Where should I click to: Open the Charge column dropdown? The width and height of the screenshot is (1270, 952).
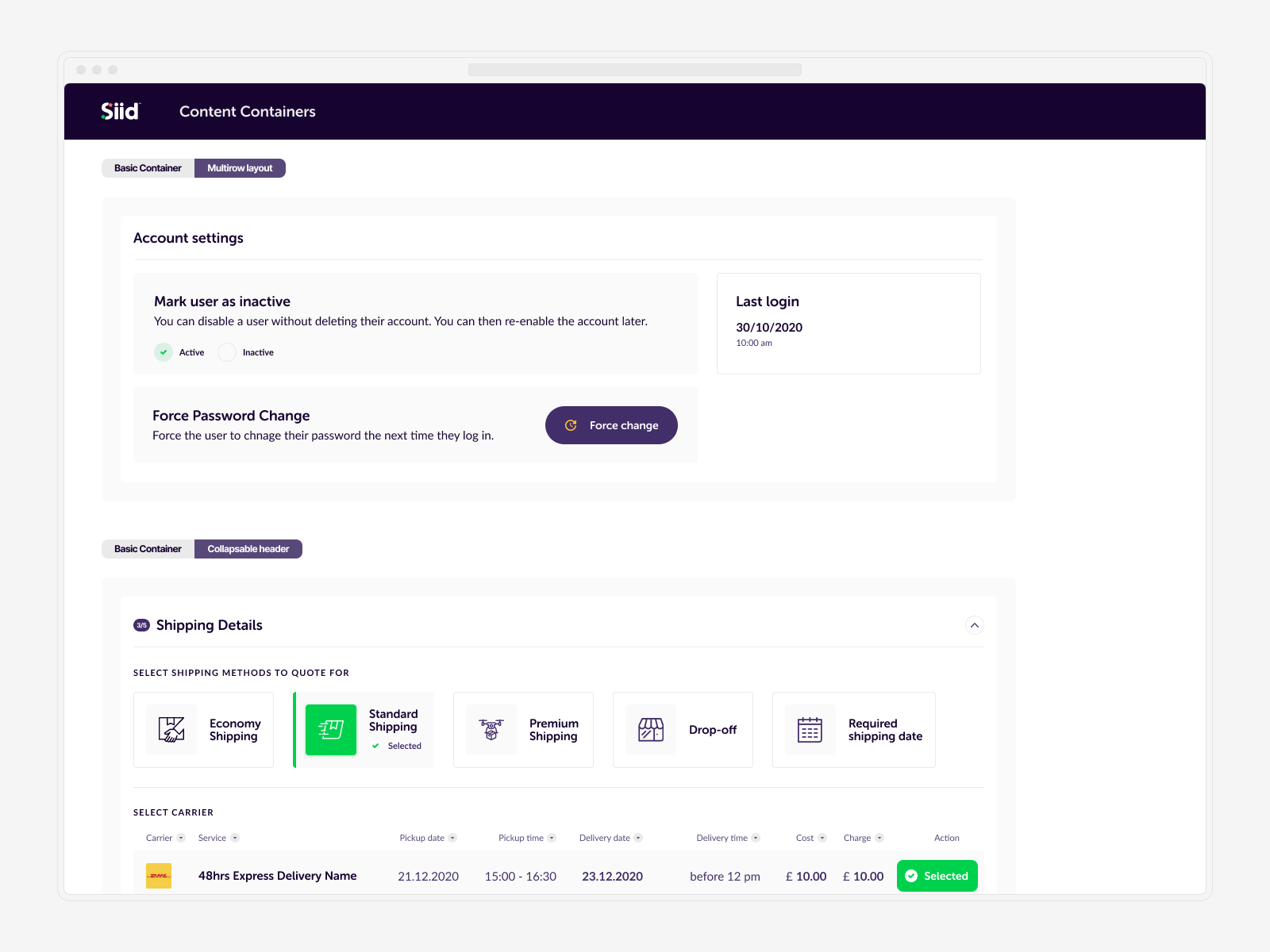point(879,838)
